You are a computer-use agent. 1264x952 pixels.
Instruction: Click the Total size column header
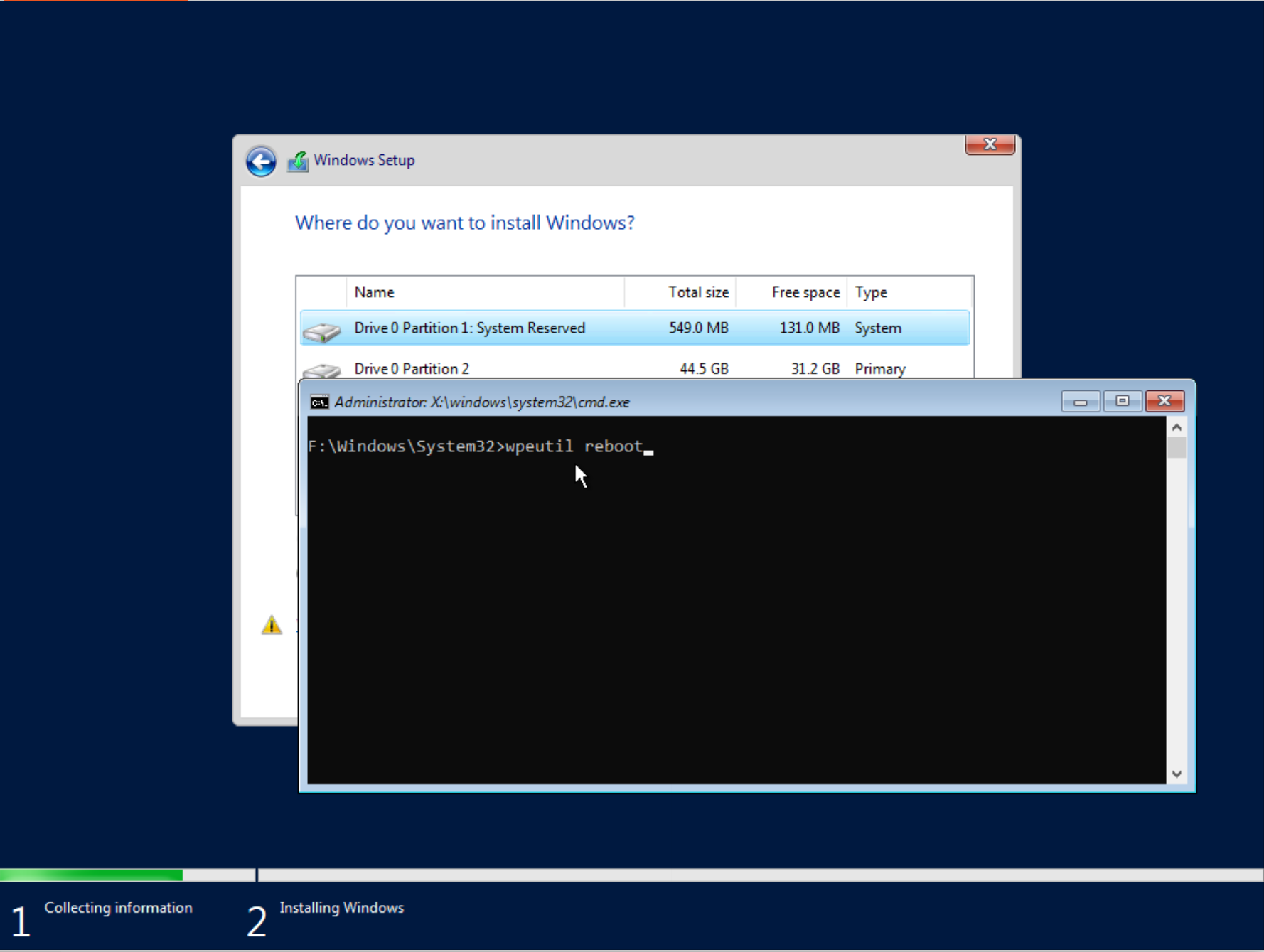(680, 292)
